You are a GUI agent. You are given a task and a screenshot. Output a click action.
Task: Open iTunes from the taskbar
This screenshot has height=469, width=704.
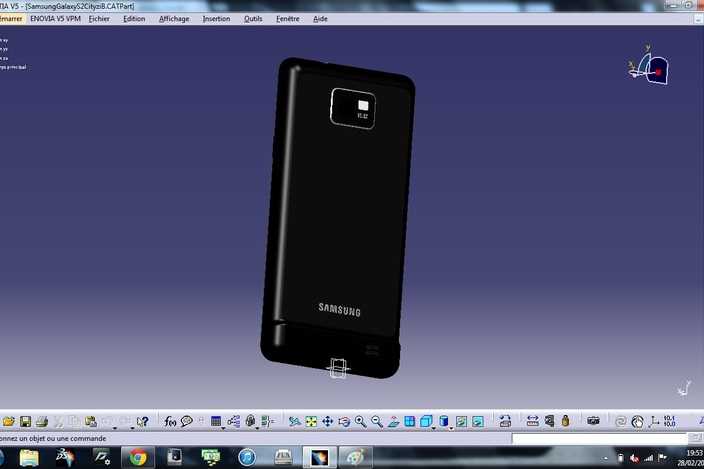point(247,457)
